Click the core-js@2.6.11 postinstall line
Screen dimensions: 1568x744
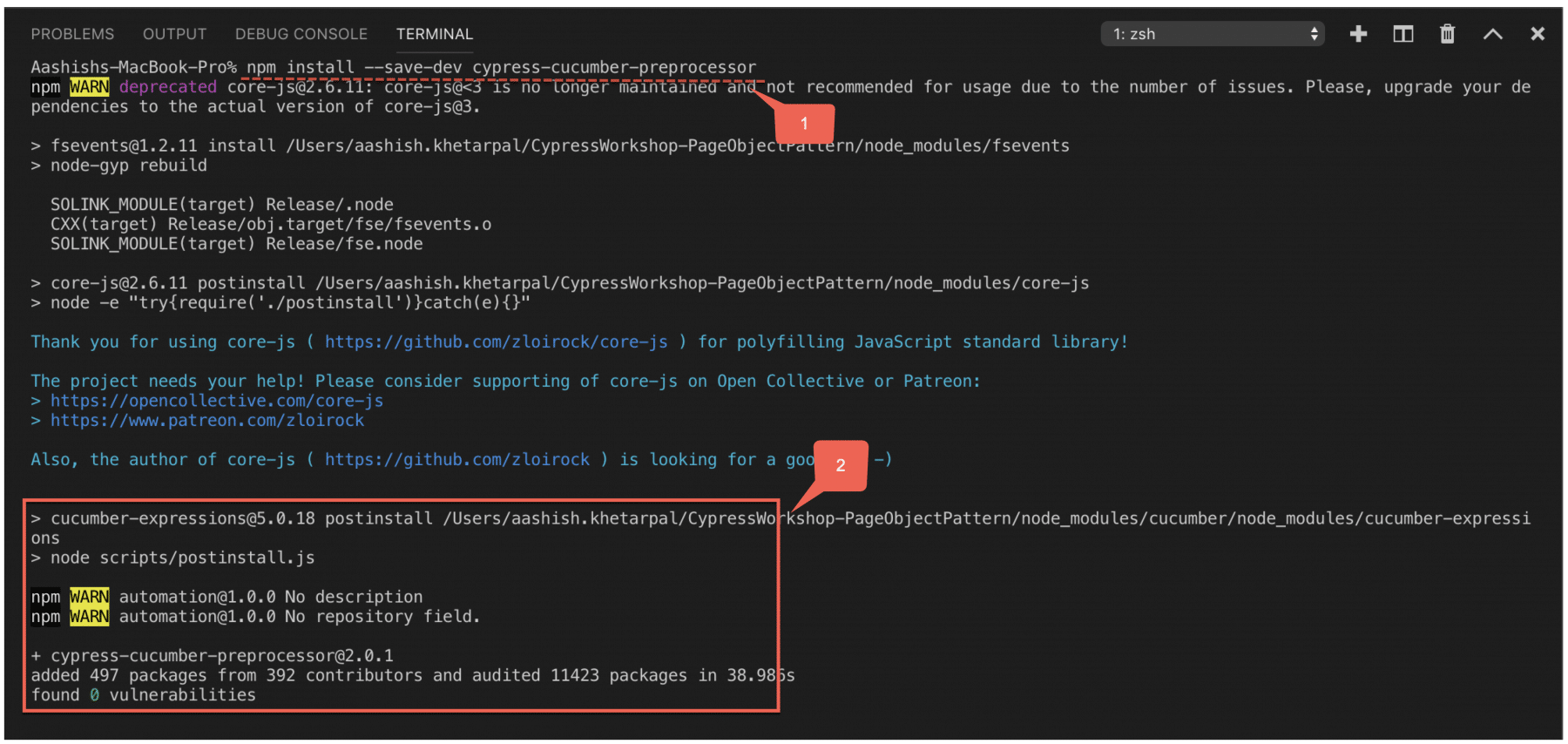pyautogui.click(x=560, y=283)
